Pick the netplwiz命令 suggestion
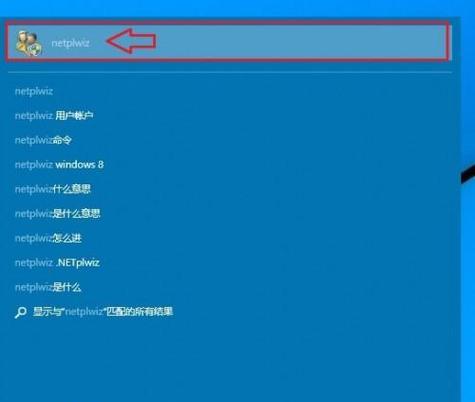 click(43, 140)
